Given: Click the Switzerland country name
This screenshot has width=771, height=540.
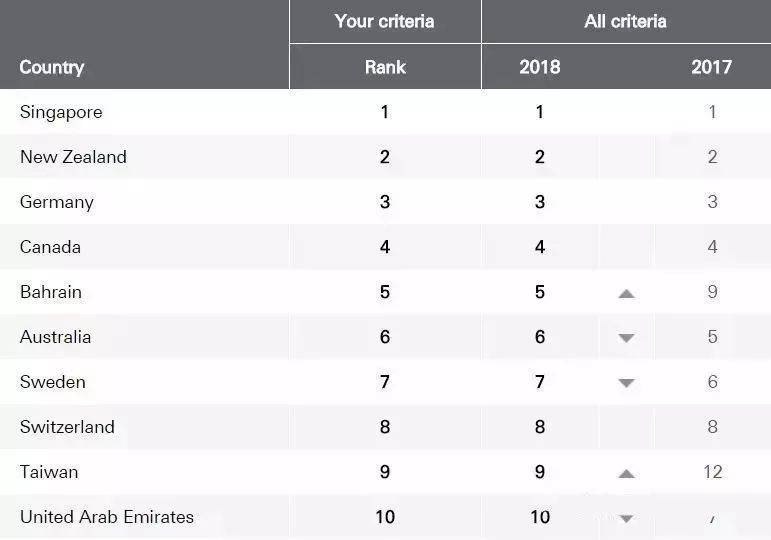Looking at the screenshot, I should click(67, 427).
